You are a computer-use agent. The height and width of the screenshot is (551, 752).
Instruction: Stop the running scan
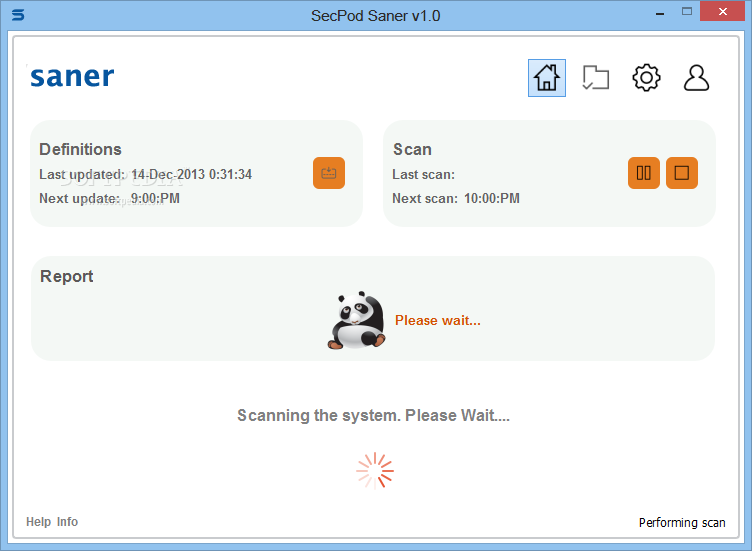[x=682, y=173]
